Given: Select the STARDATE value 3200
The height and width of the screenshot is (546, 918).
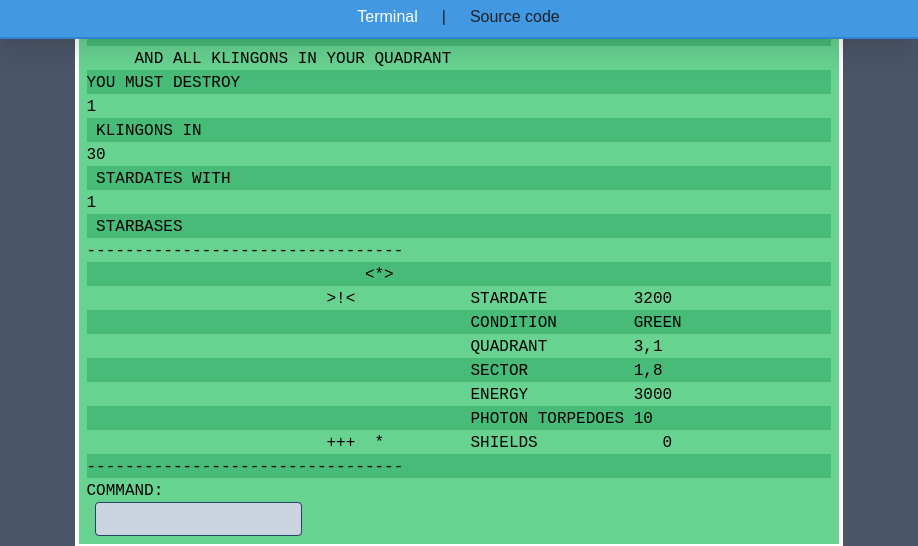Looking at the screenshot, I should [x=653, y=298].
